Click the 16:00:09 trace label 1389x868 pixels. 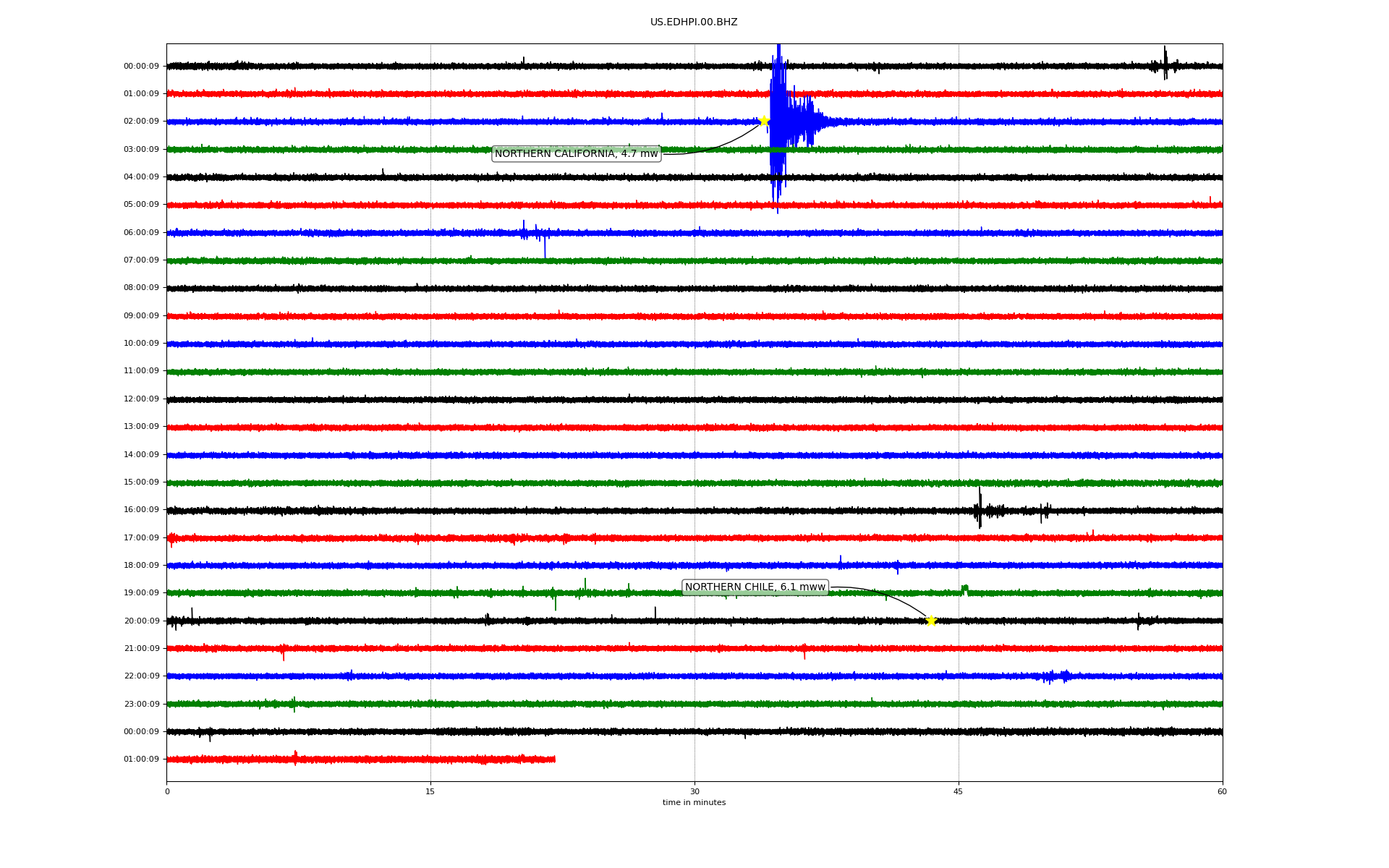click(141, 510)
